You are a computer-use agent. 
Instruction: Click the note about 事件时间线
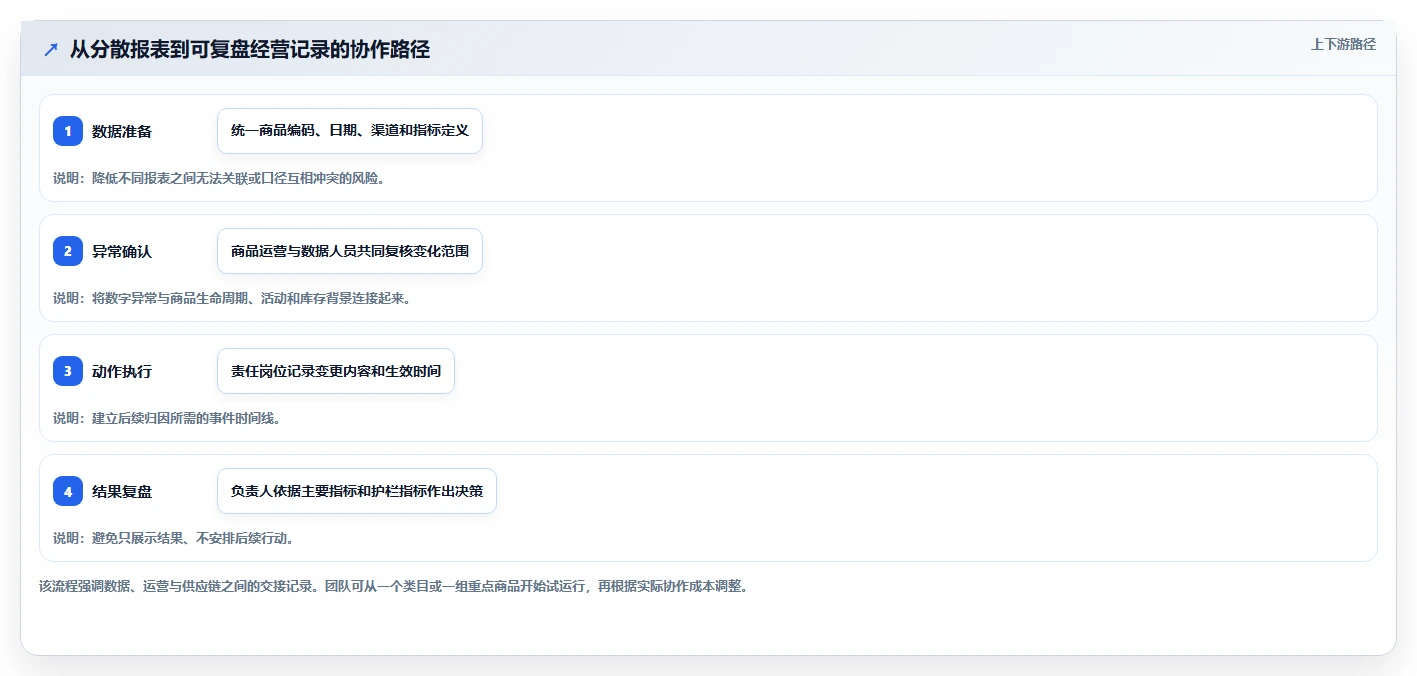tap(167, 418)
